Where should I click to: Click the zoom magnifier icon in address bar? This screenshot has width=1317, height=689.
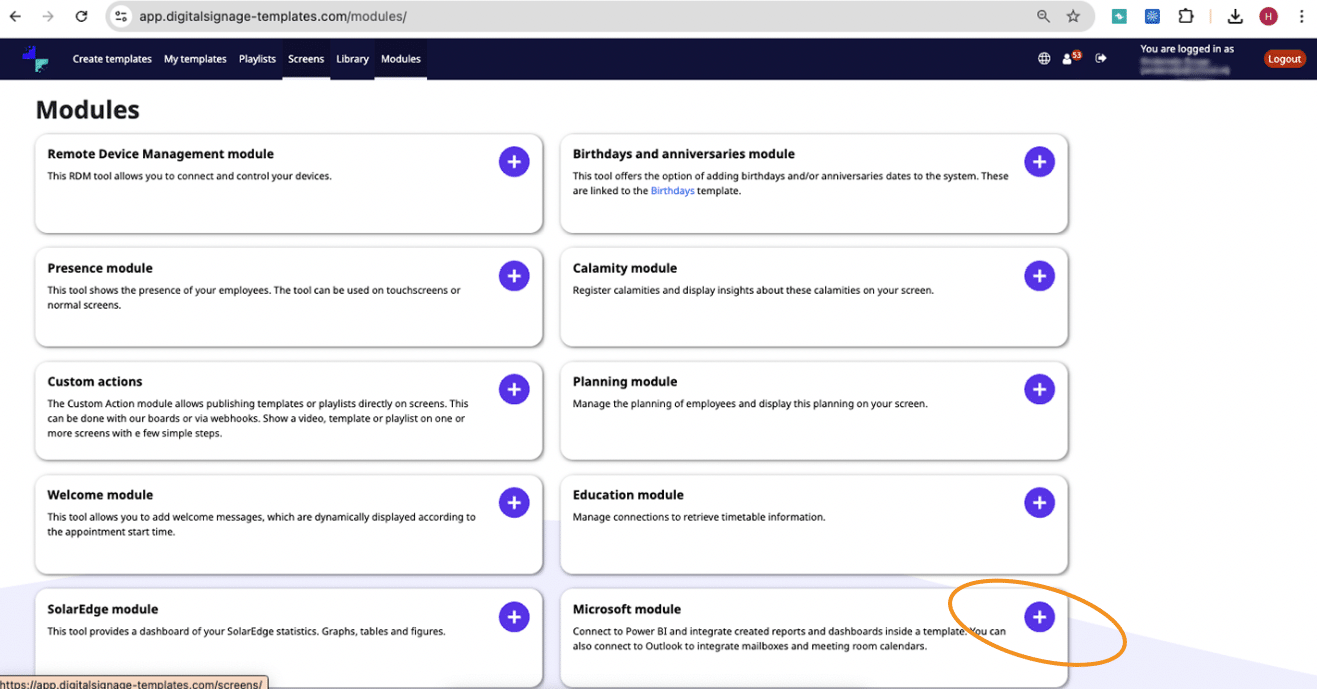click(x=1043, y=16)
